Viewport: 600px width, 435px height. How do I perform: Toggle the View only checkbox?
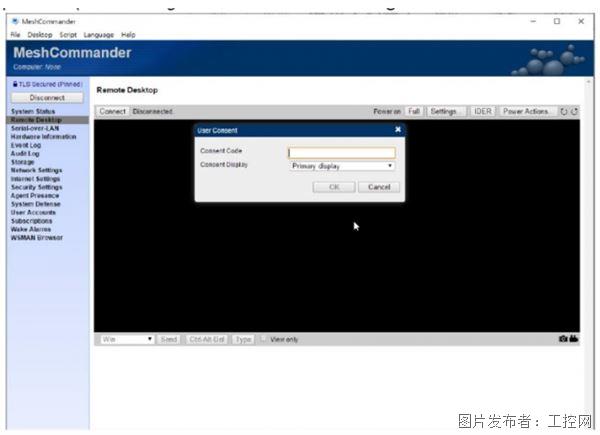(x=263, y=339)
